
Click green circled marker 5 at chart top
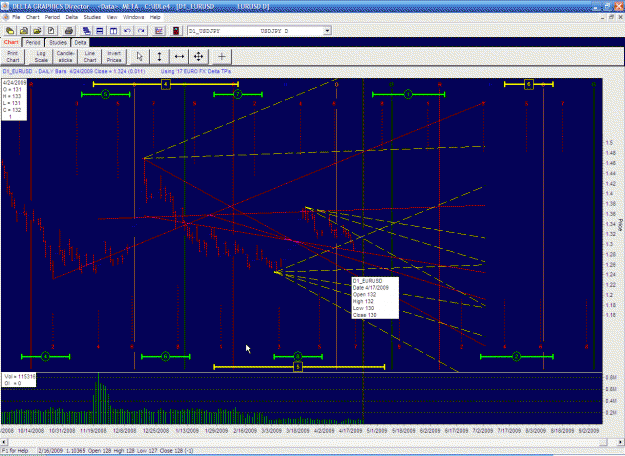[105, 94]
